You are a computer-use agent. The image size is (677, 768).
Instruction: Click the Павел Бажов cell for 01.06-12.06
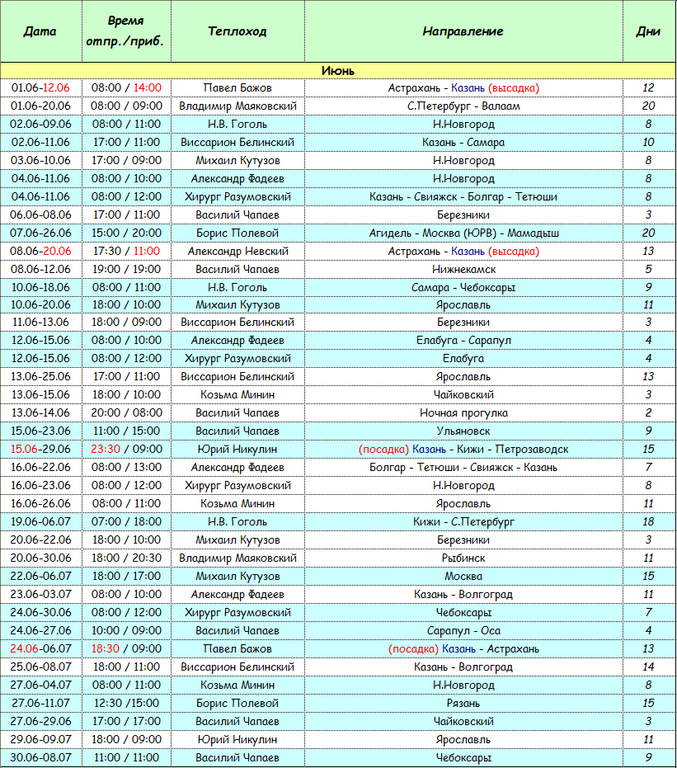pos(238,88)
